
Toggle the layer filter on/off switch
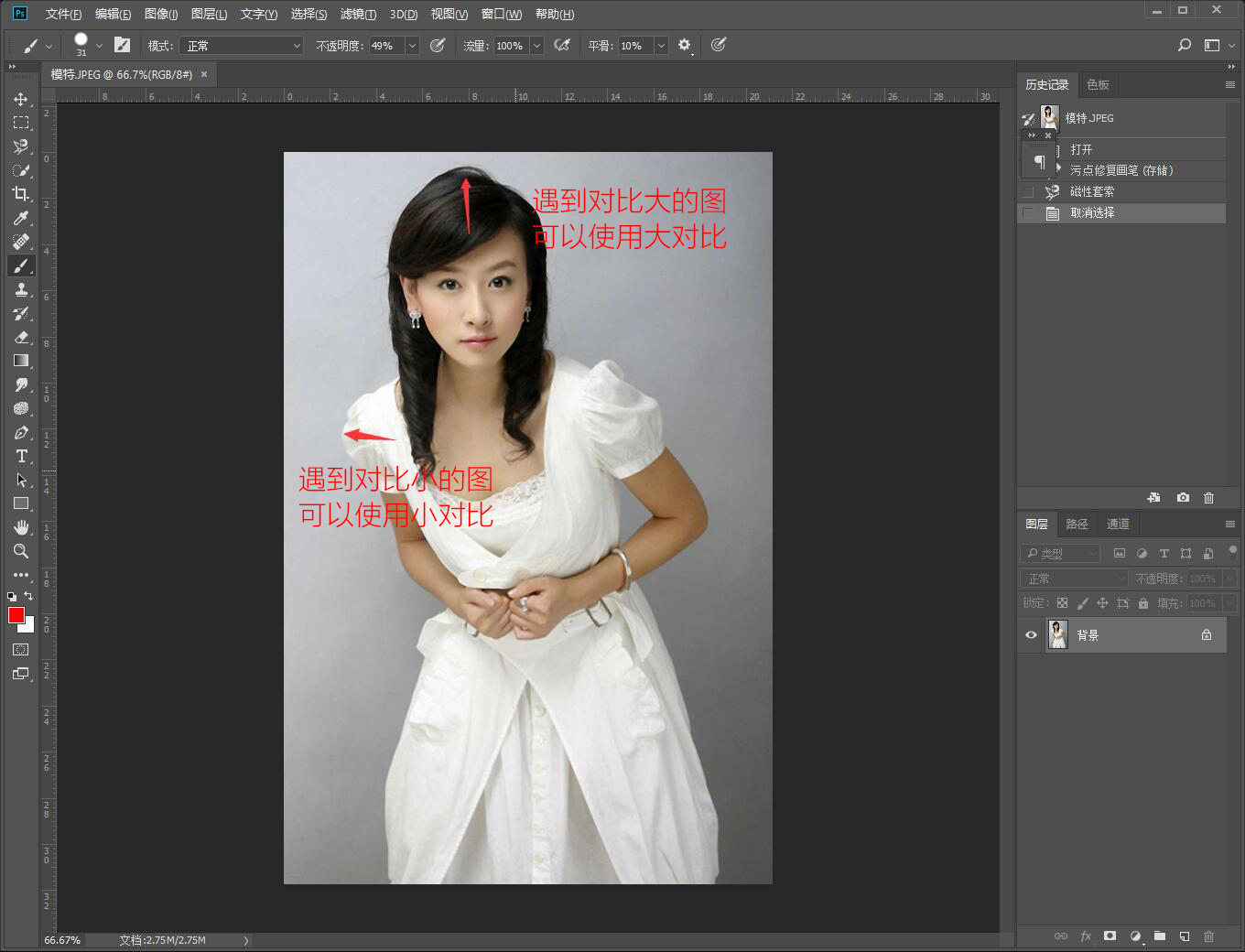(x=1232, y=550)
